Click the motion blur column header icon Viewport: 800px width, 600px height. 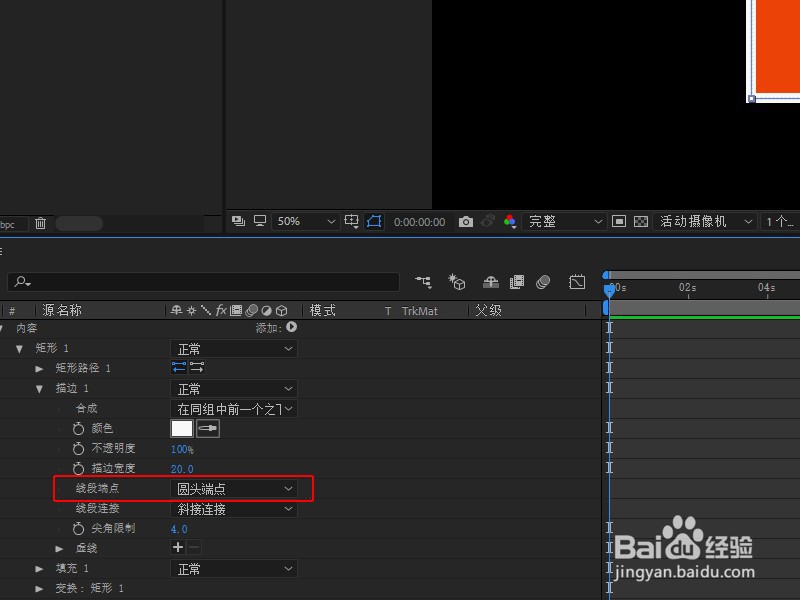(x=252, y=310)
